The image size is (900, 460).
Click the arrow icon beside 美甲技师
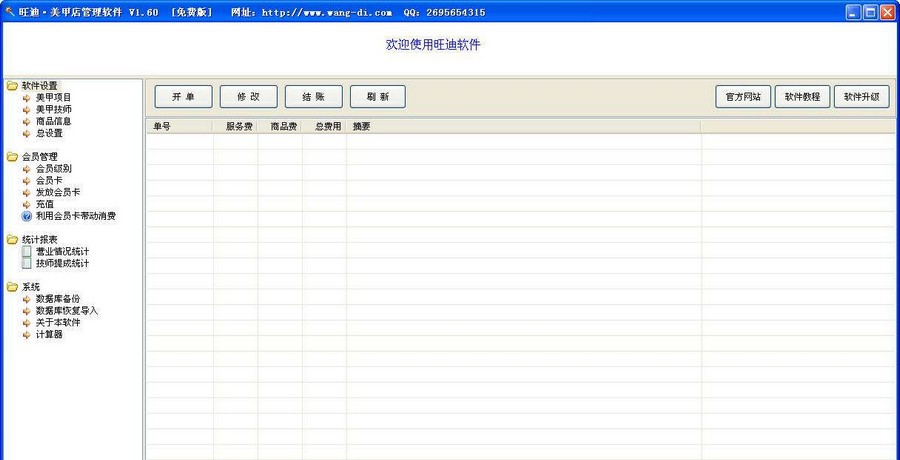click(x=26, y=110)
